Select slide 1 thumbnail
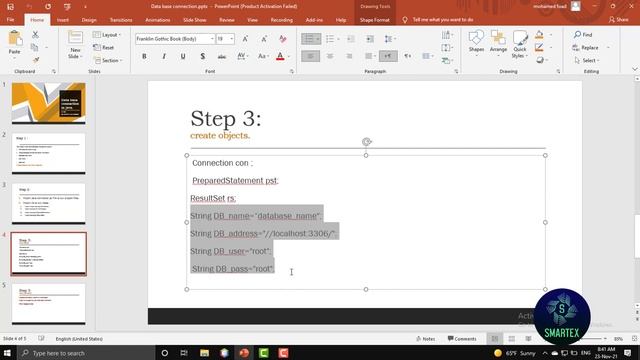The height and width of the screenshot is (360, 640). pyautogui.click(x=49, y=103)
